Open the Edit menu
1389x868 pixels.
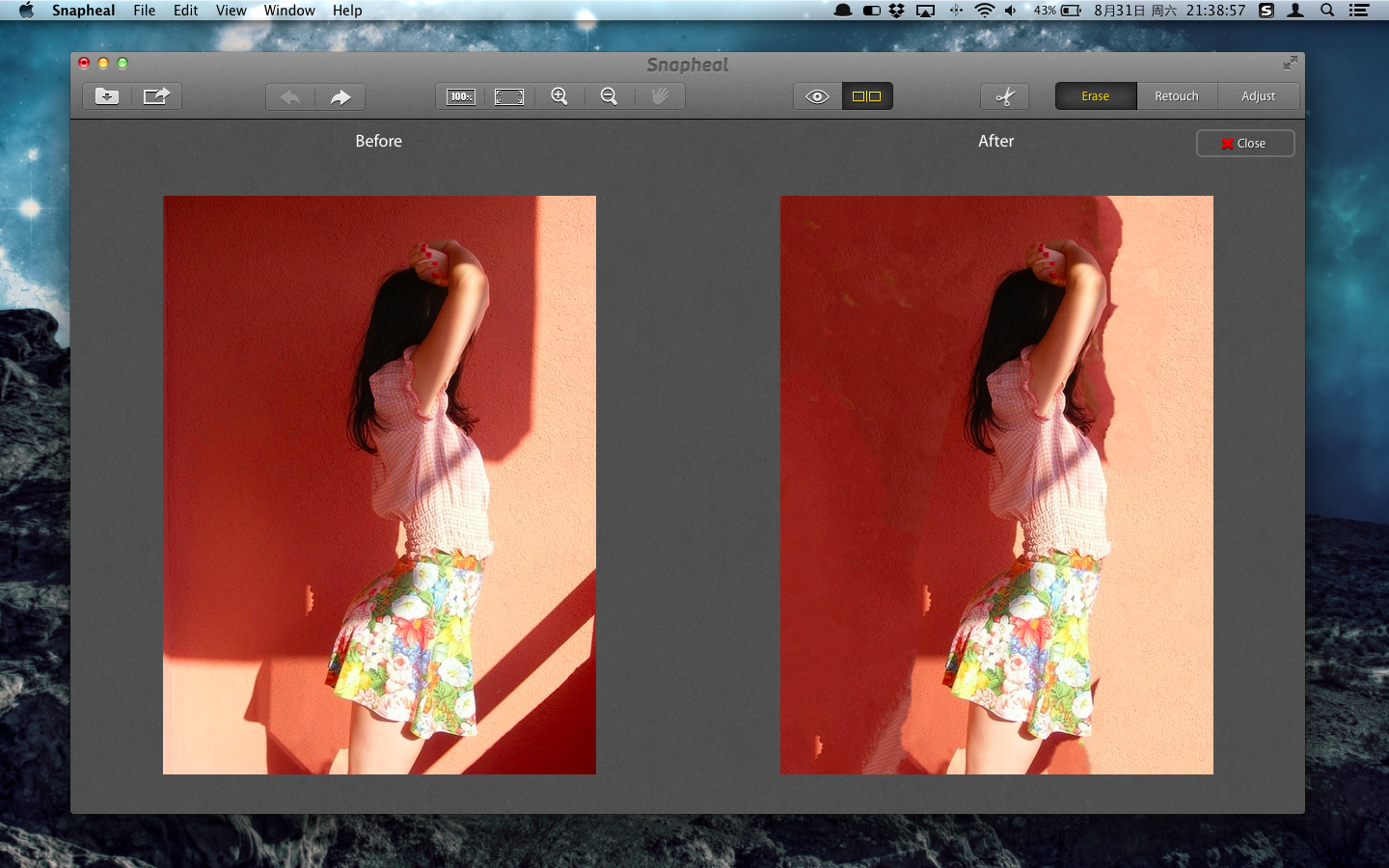point(186,11)
